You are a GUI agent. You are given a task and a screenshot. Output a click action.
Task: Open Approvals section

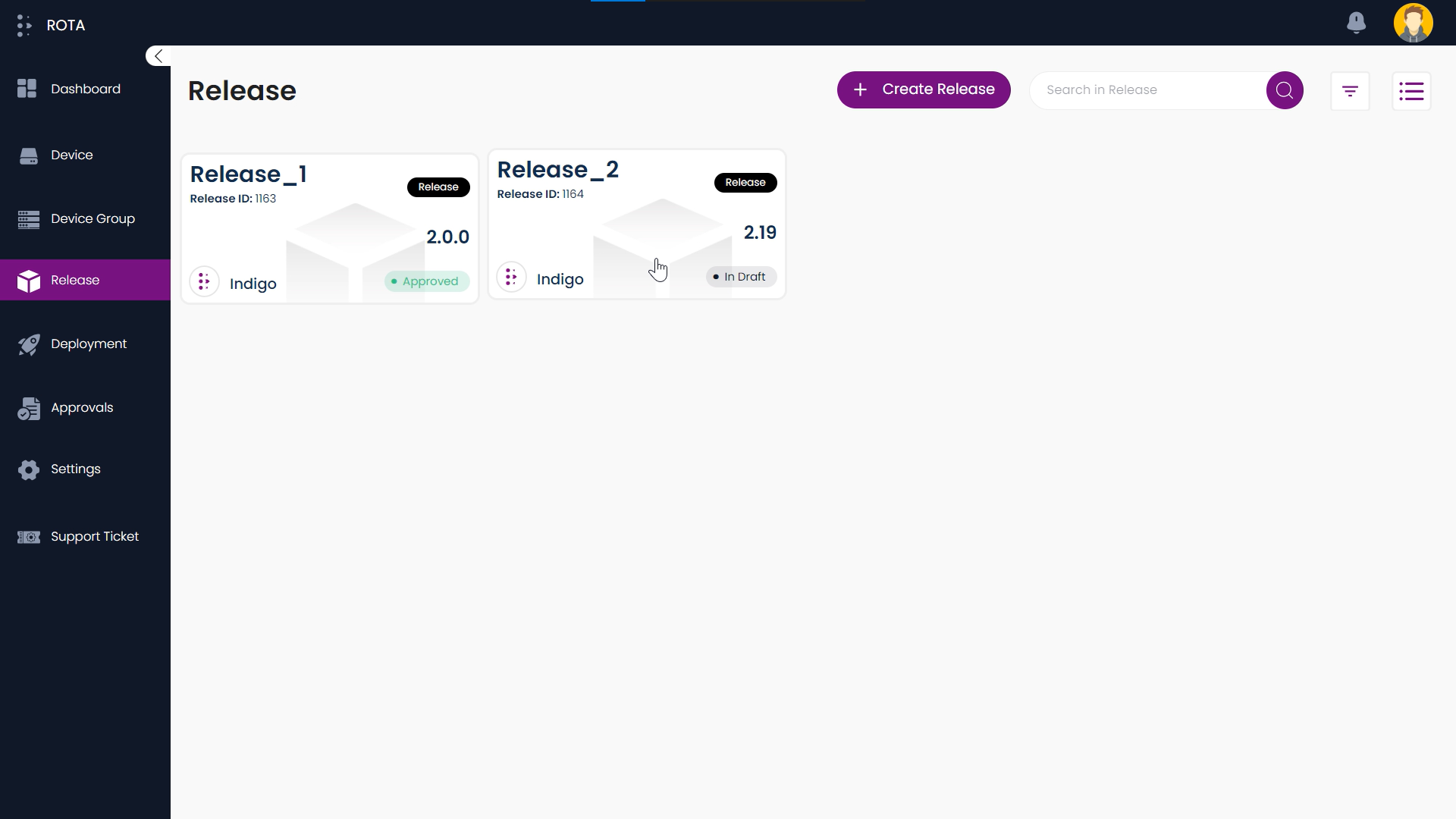point(82,407)
